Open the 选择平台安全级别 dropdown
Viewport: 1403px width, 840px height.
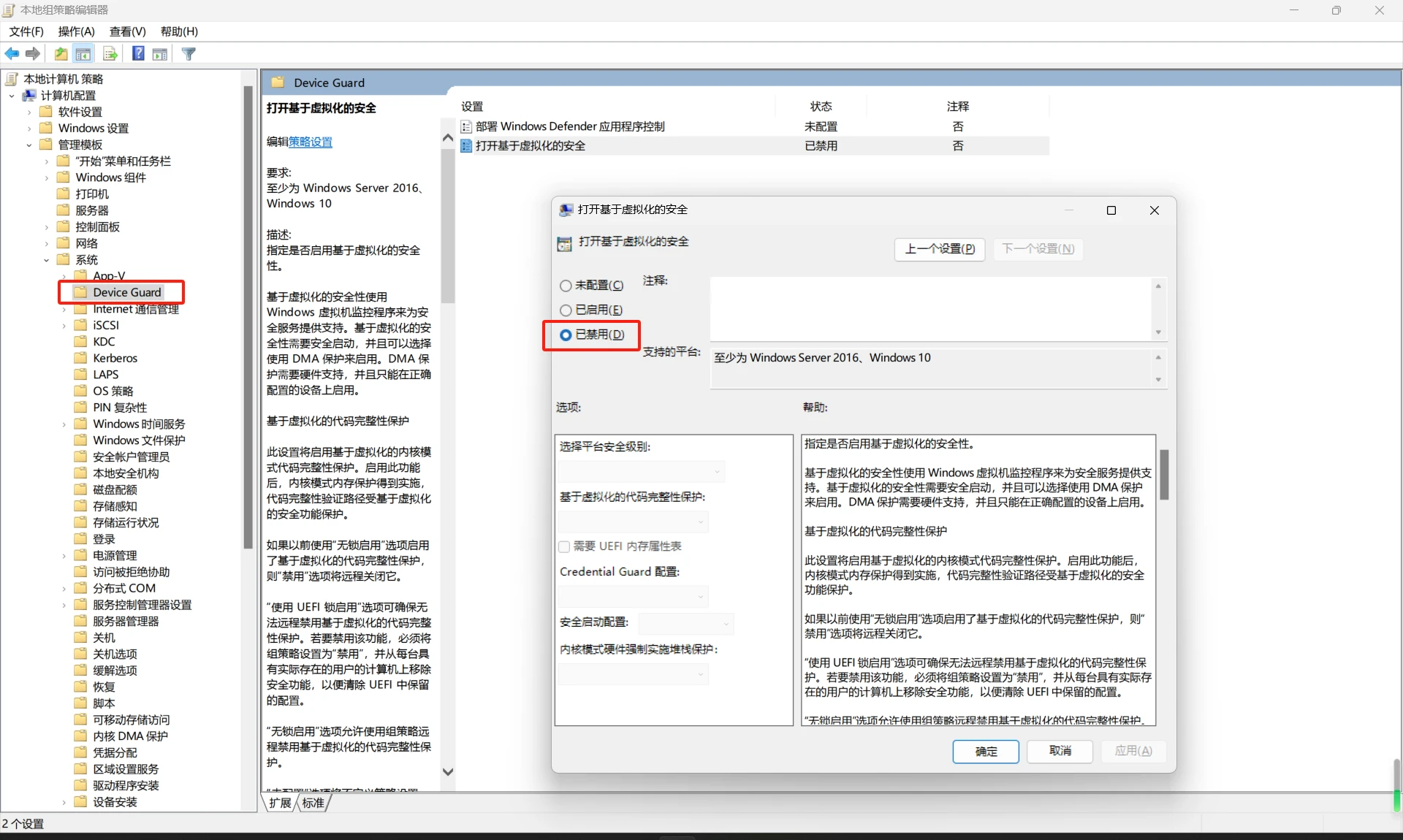click(x=641, y=471)
